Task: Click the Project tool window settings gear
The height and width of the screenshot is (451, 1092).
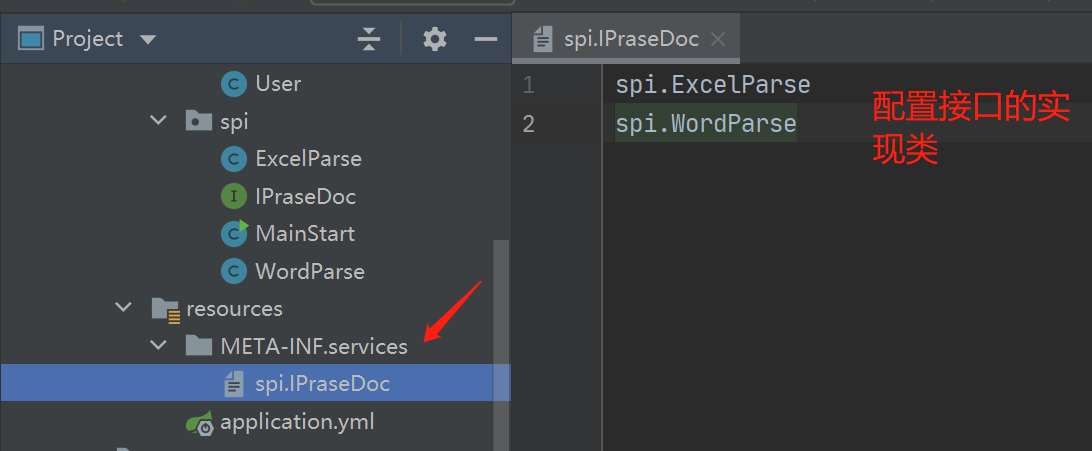Action: coord(434,39)
